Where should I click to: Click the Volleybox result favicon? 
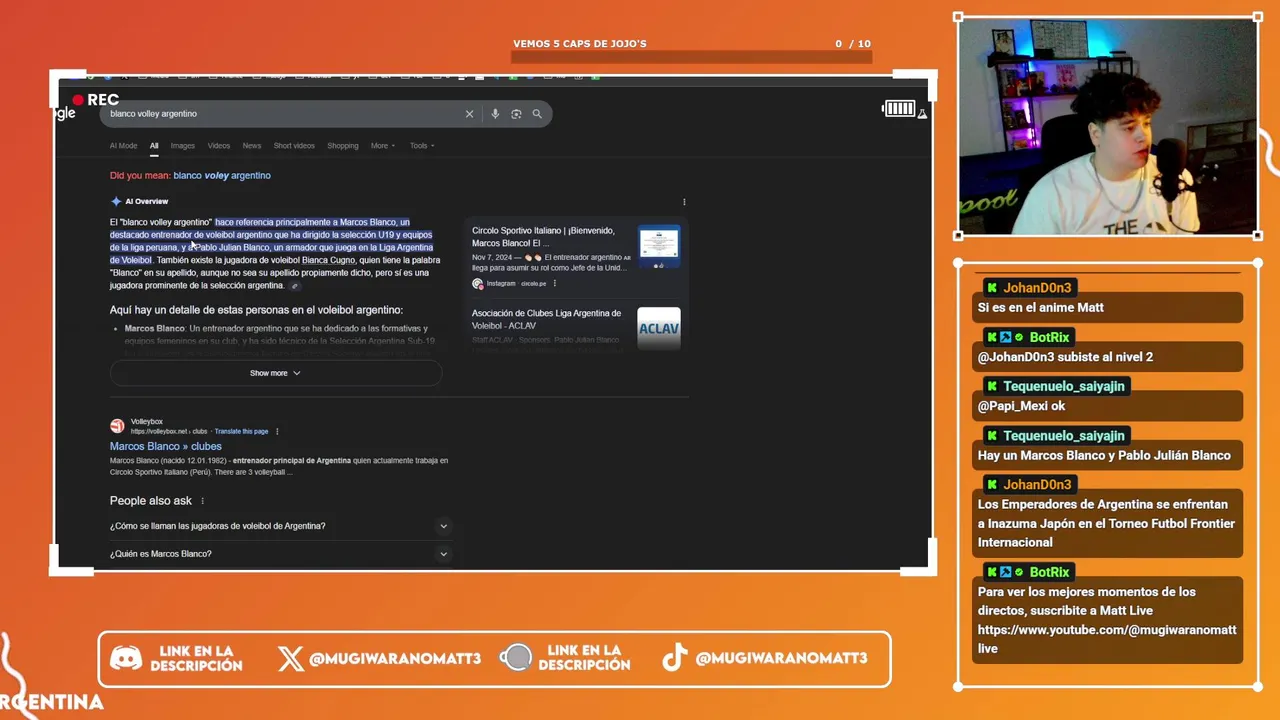(117, 426)
